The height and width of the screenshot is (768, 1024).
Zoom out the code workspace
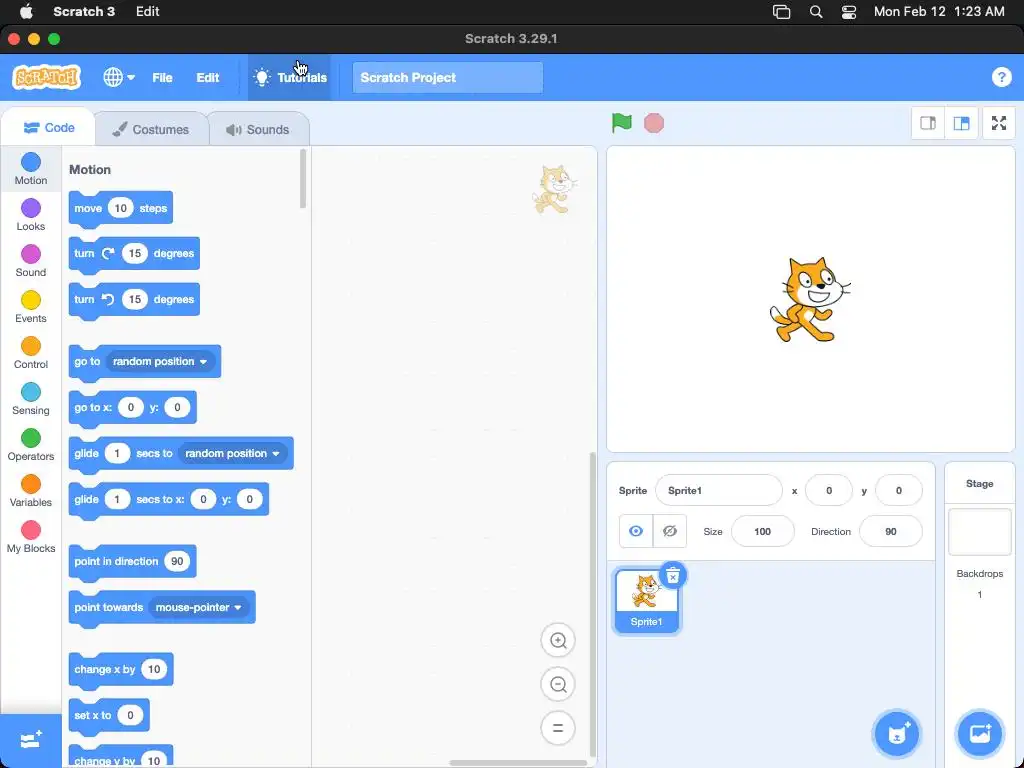point(558,684)
